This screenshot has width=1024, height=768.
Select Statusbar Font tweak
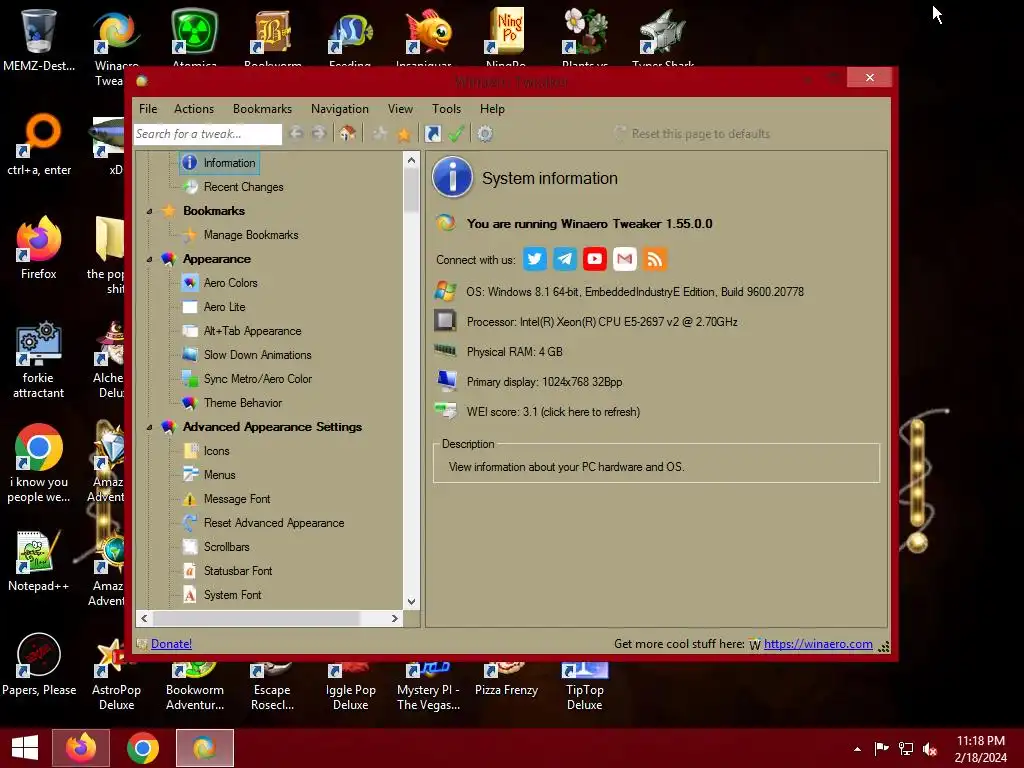[x=238, y=571]
